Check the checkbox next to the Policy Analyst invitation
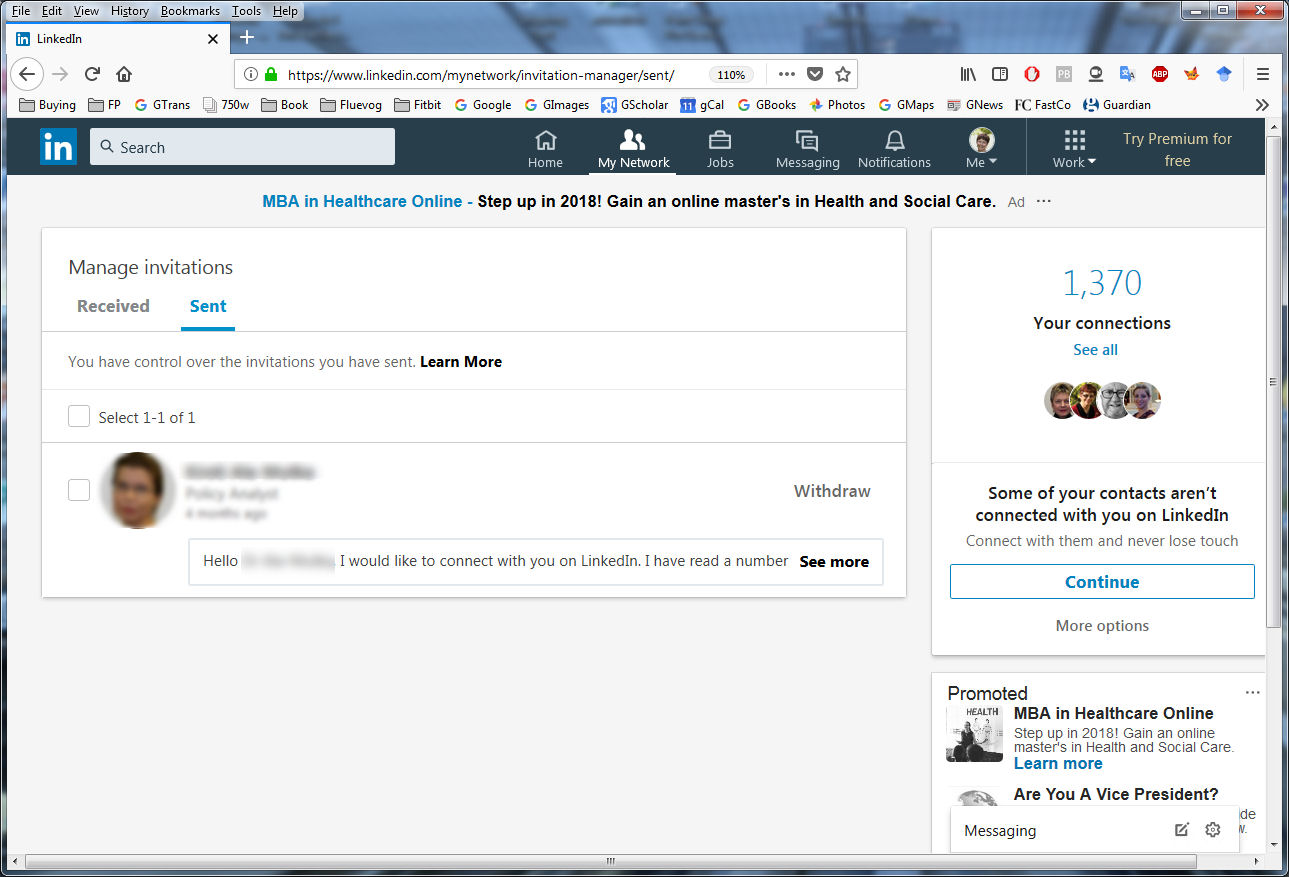 point(79,490)
